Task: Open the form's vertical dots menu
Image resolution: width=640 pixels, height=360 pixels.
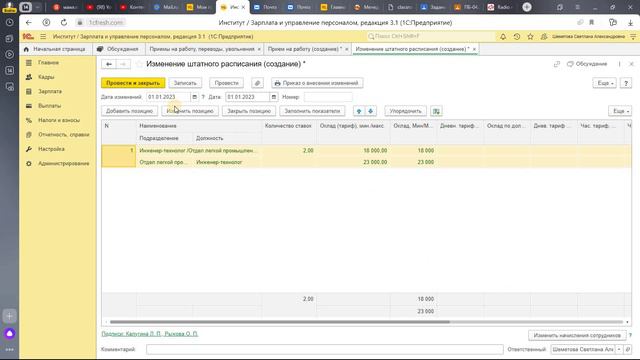Action: 619,64
